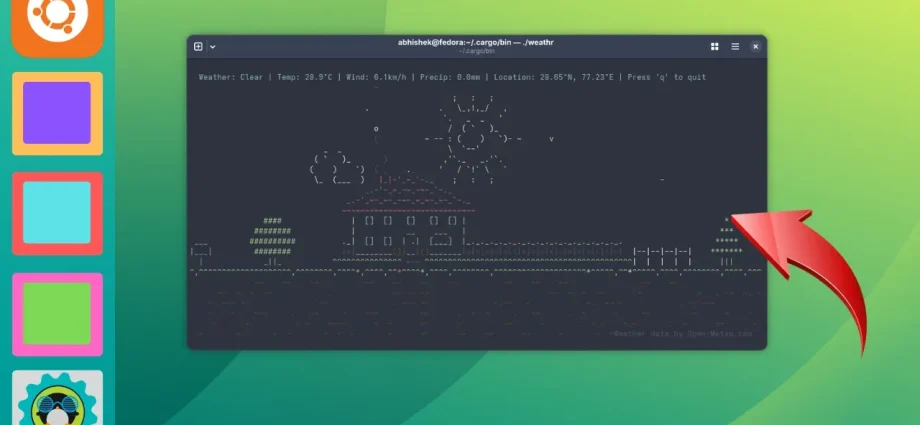Select the 'Weather: Clear' status text
This screenshot has height=425, width=920.
231,77
